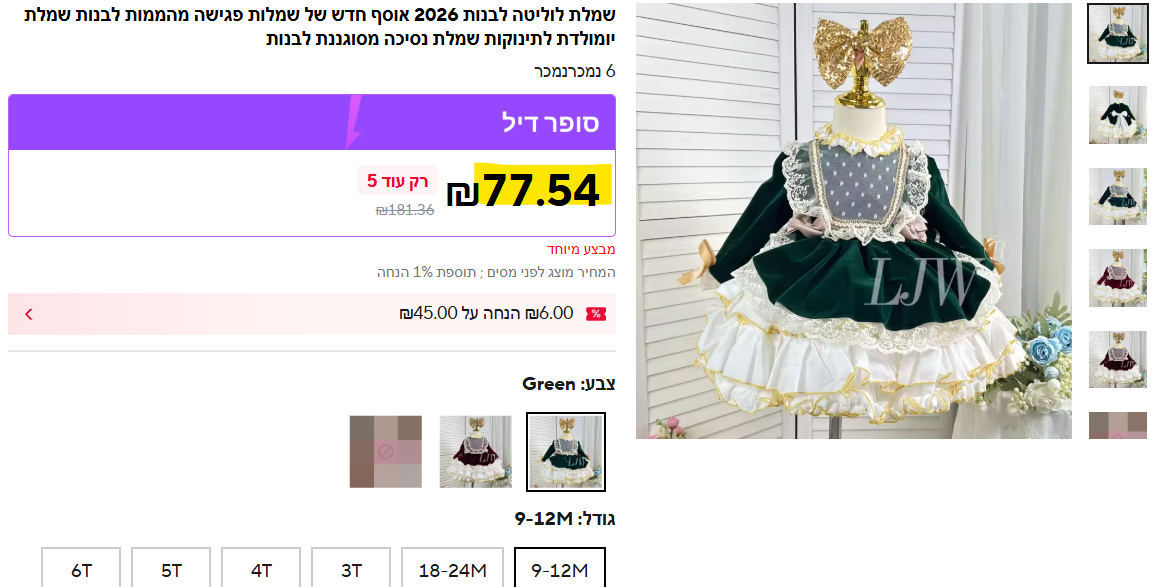Choose the 3T size box
The width and height of the screenshot is (1173, 587).
[x=351, y=570]
